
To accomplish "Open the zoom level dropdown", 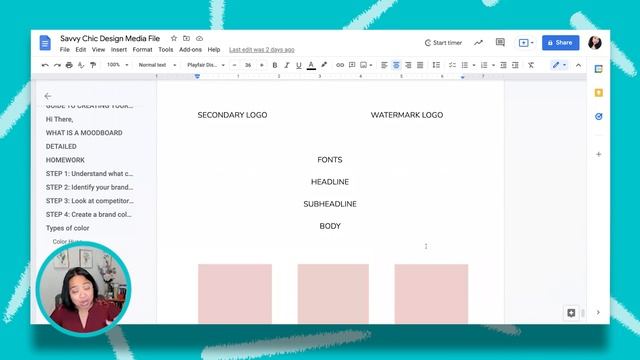I will point(118,65).
